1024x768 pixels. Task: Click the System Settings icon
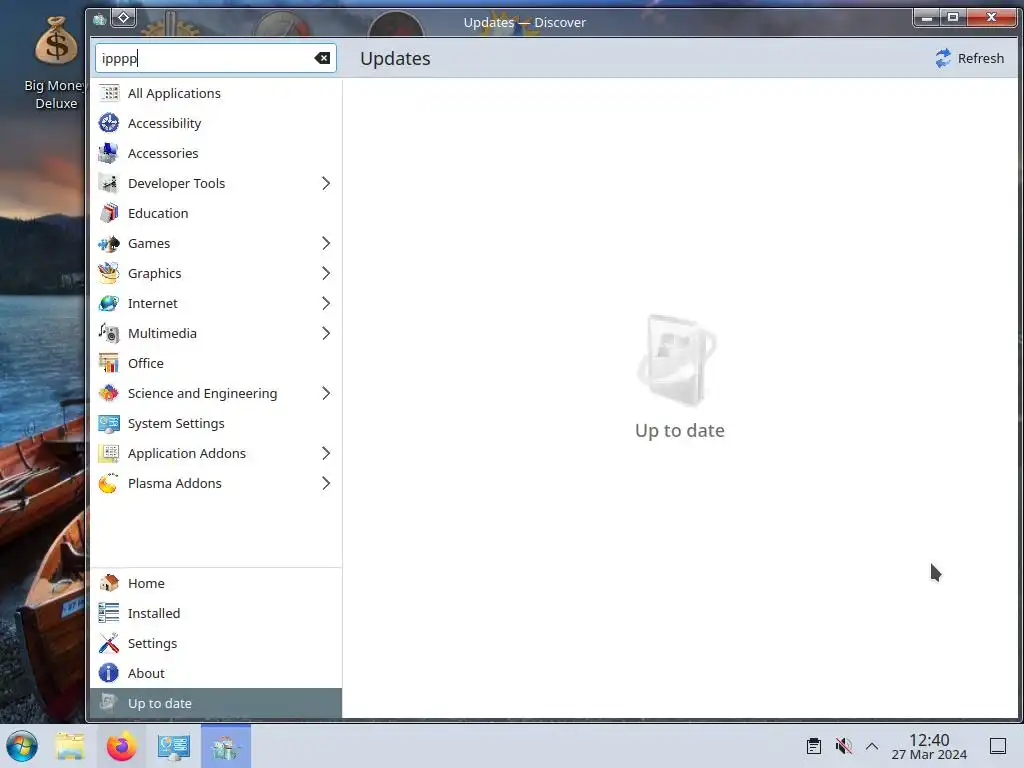coord(109,424)
